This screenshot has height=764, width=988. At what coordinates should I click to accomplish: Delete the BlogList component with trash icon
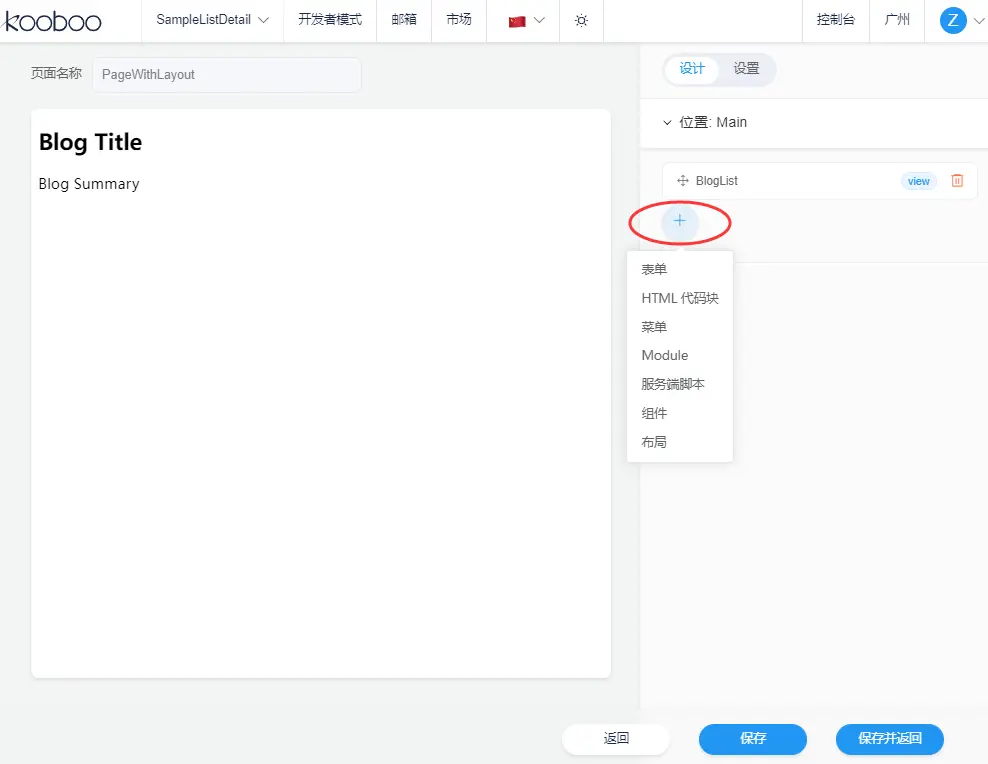(957, 181)
